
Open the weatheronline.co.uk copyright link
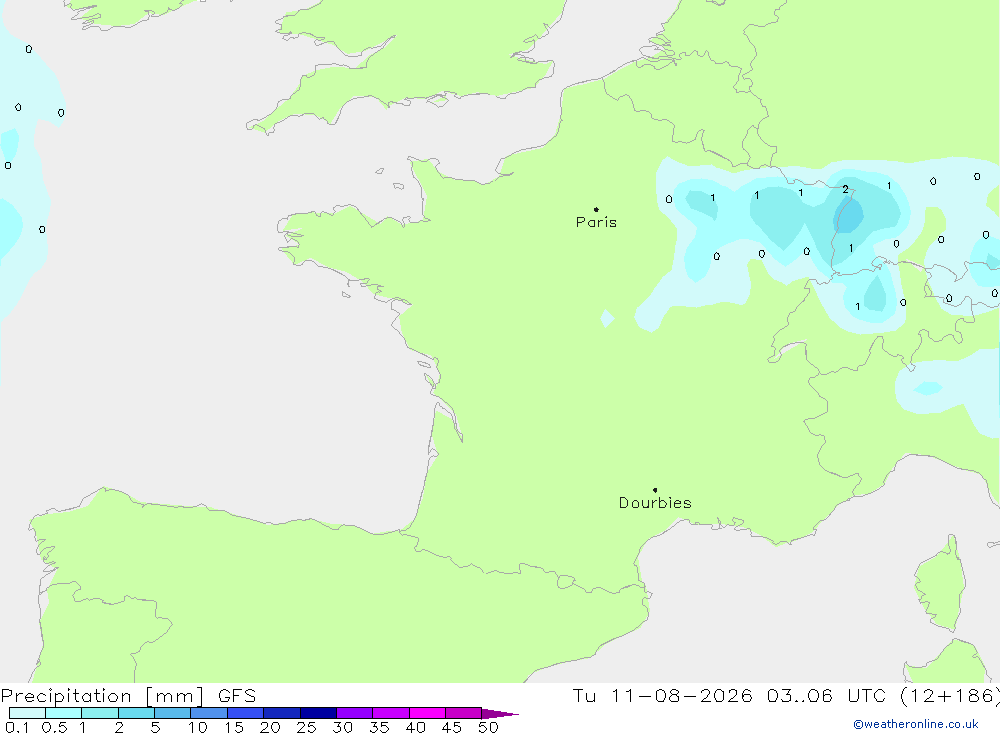[x=916, y=724]
